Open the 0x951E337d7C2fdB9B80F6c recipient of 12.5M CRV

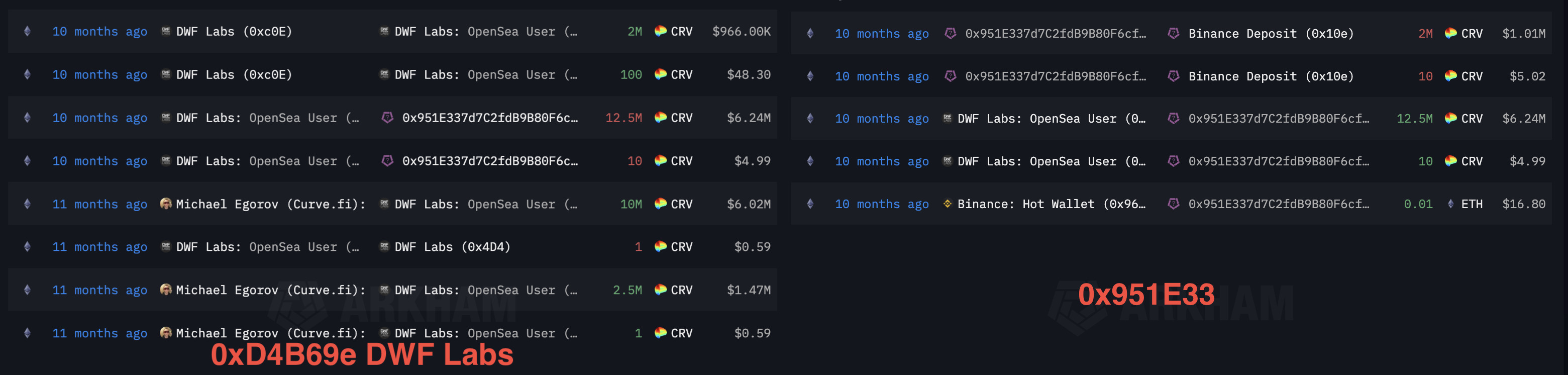[x=490, y=118]
